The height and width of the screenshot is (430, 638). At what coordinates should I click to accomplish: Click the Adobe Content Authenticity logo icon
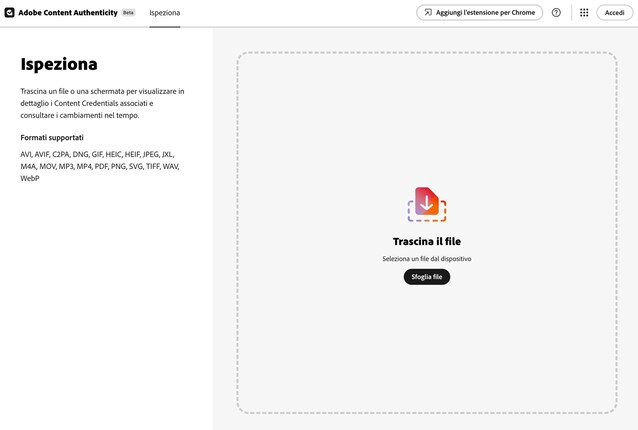click(9, 13)
